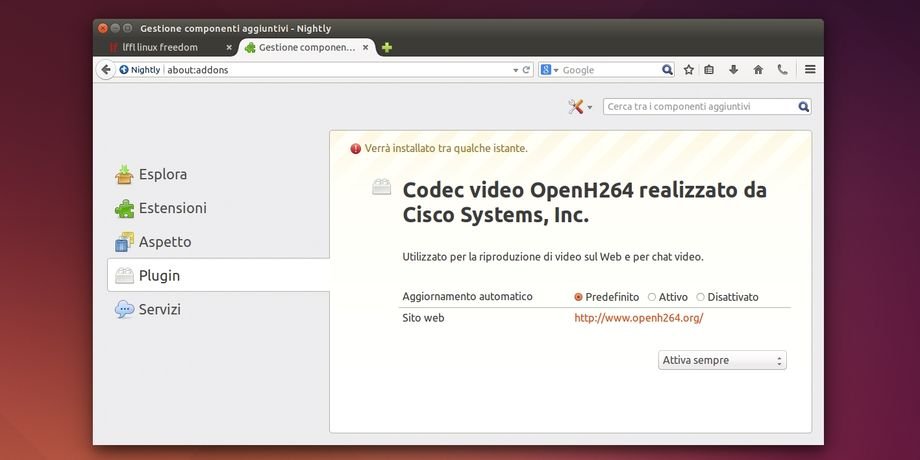Click the Google search magnifier icon
The height and width of the screenshot is (460, 920).
(x=667, y=70)
